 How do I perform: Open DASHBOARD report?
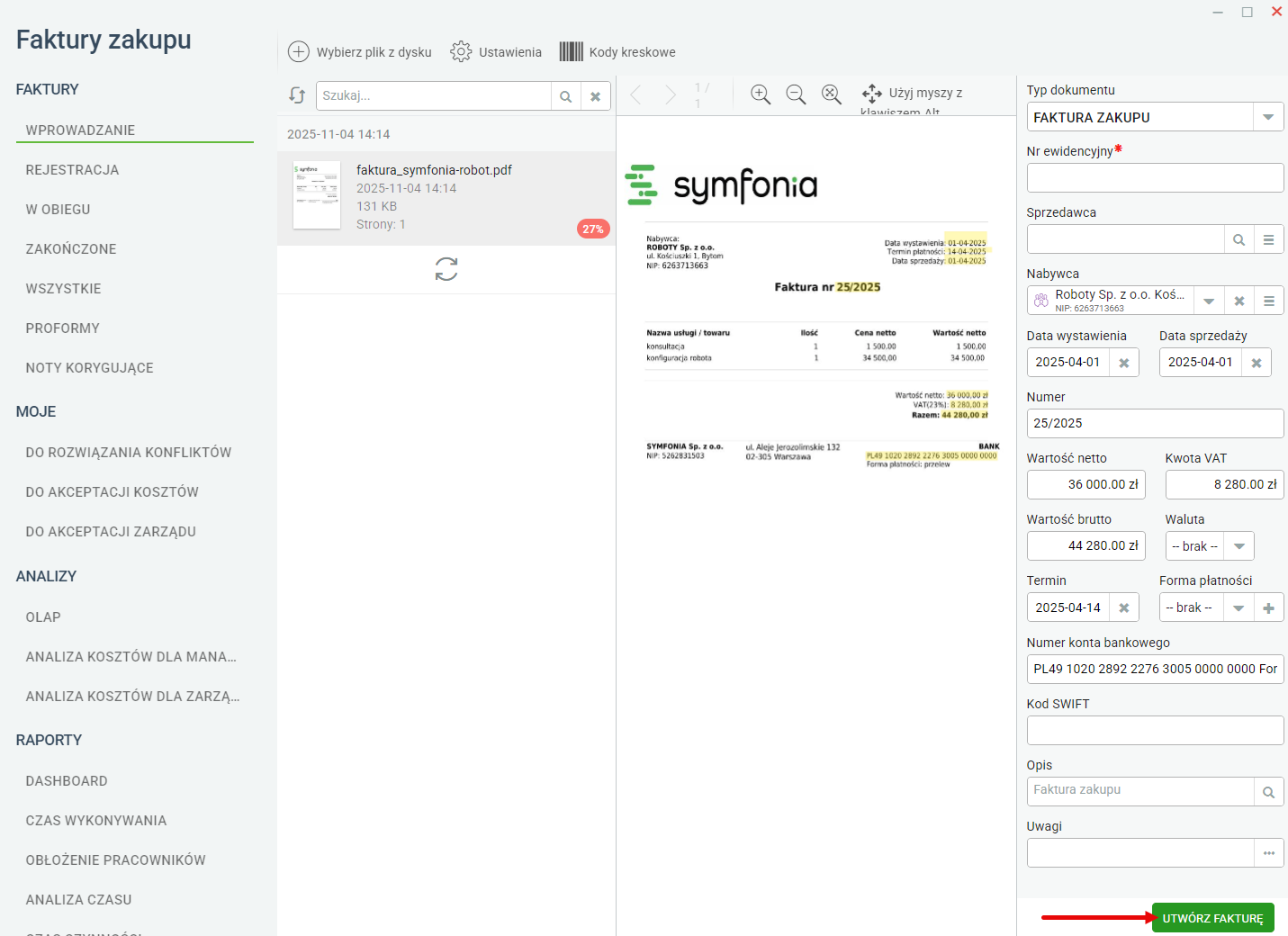pos(67,781)
